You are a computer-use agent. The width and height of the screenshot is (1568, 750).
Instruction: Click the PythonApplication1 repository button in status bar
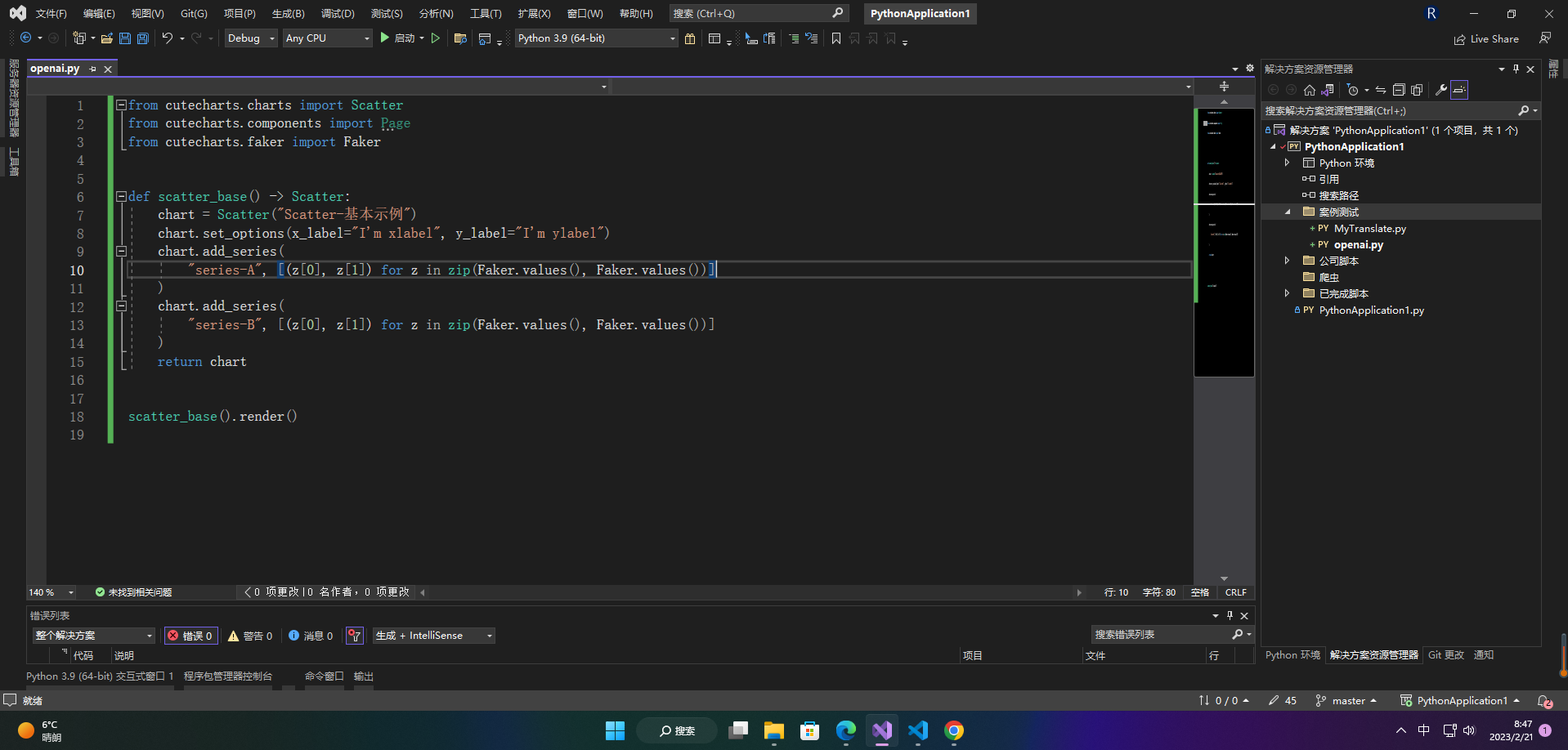(1460, 701)
